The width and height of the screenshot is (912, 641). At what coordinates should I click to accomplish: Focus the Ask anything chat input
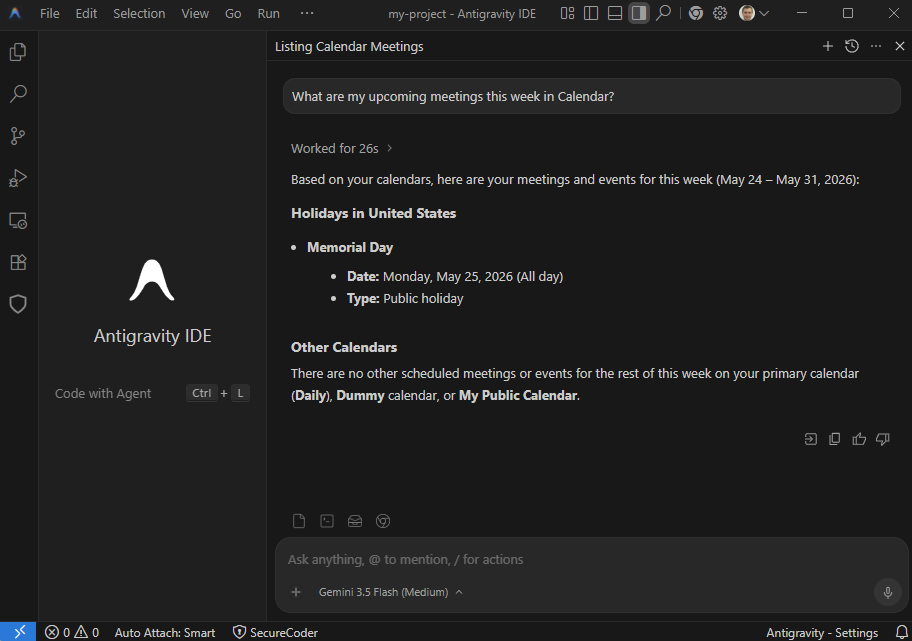(591, 560)
